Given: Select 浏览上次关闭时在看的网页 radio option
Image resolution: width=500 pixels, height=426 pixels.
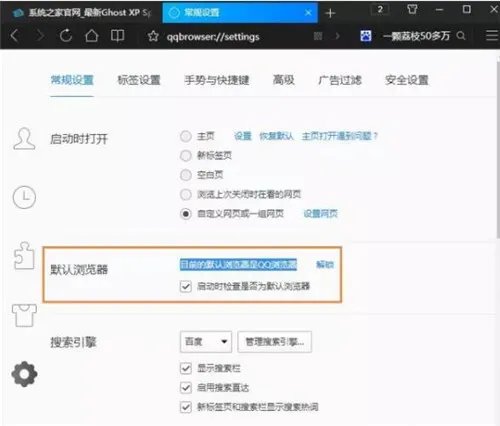Looking at the screenshot, I should (186, 194).
